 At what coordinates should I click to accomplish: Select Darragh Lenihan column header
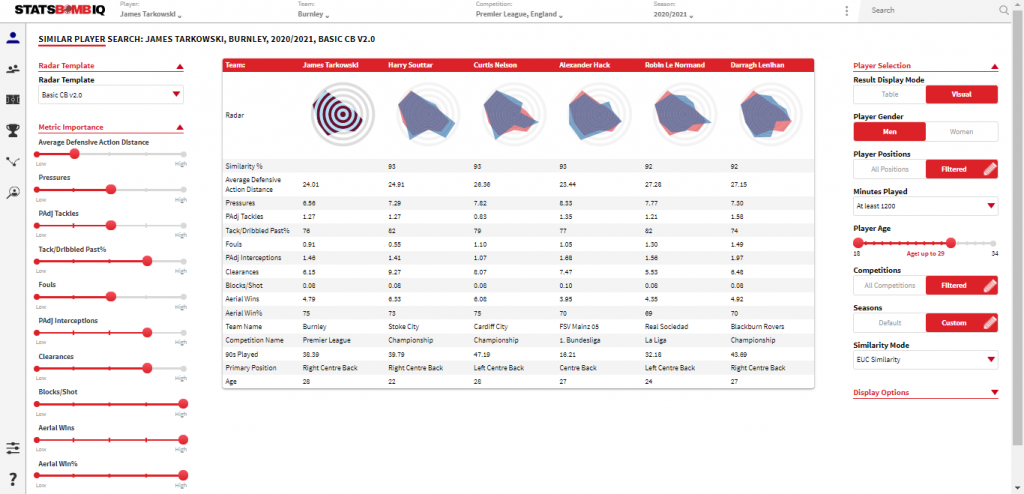point(756,65)
